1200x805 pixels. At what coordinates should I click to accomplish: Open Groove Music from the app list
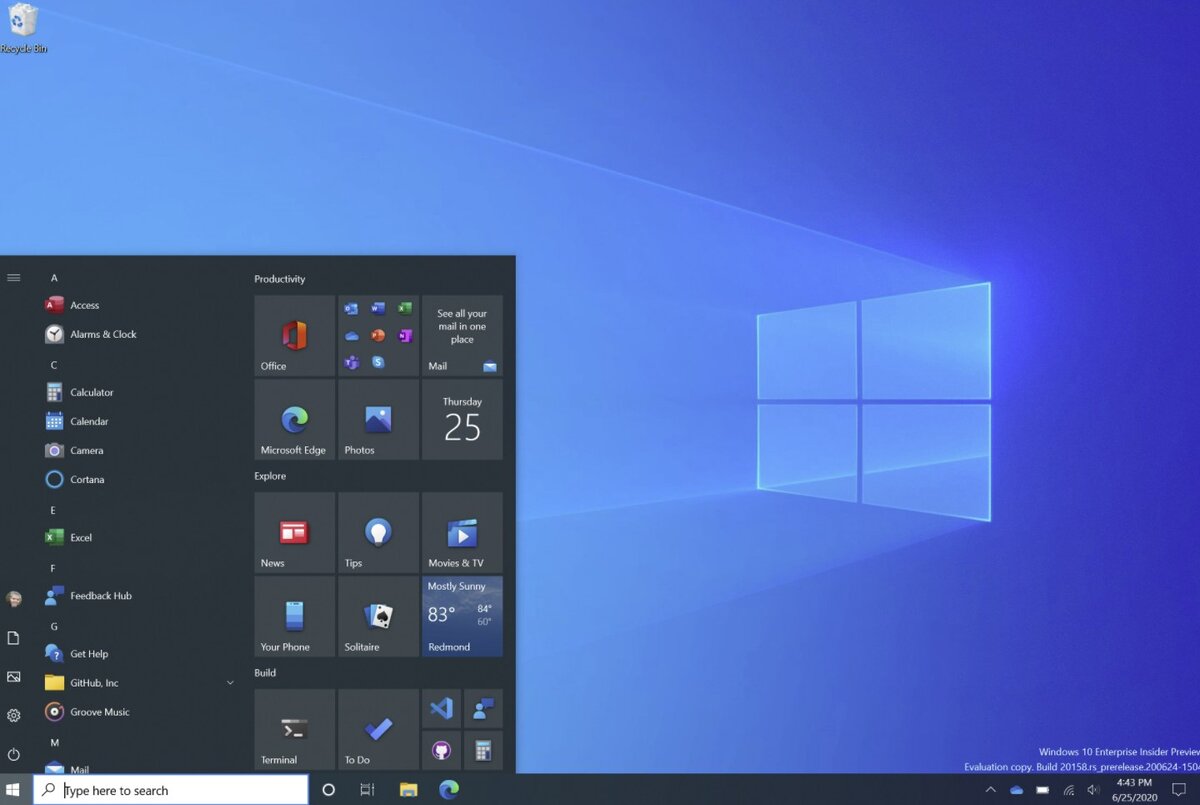(x=141, y=711)
